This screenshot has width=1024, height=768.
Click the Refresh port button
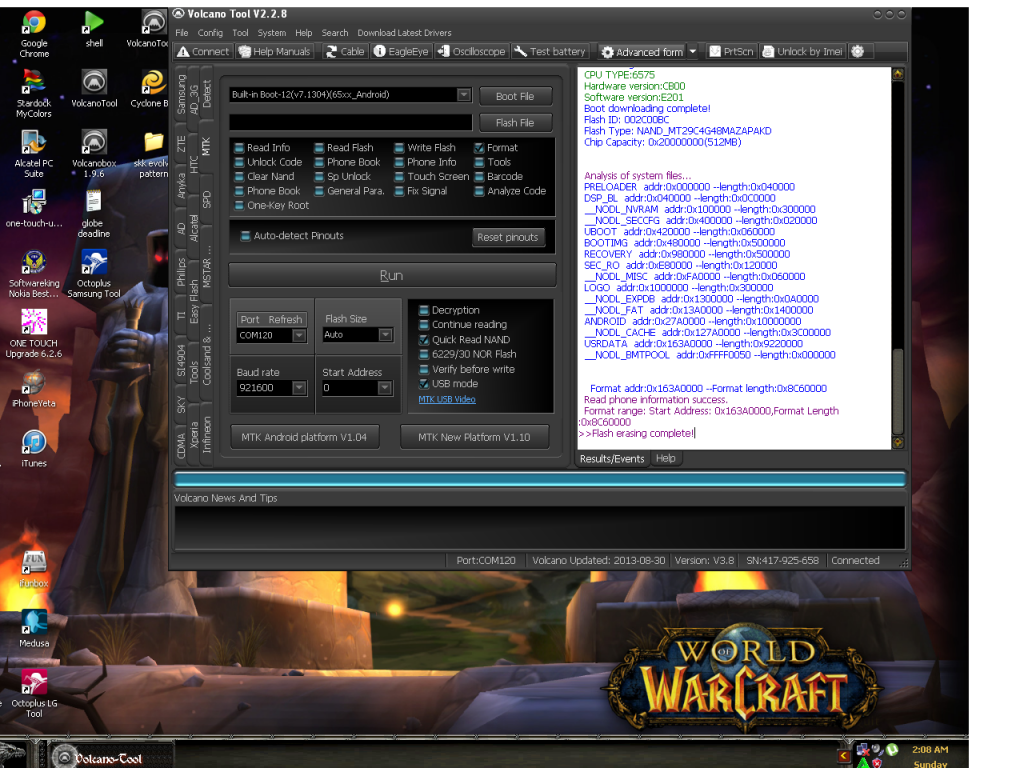(285, 319)
